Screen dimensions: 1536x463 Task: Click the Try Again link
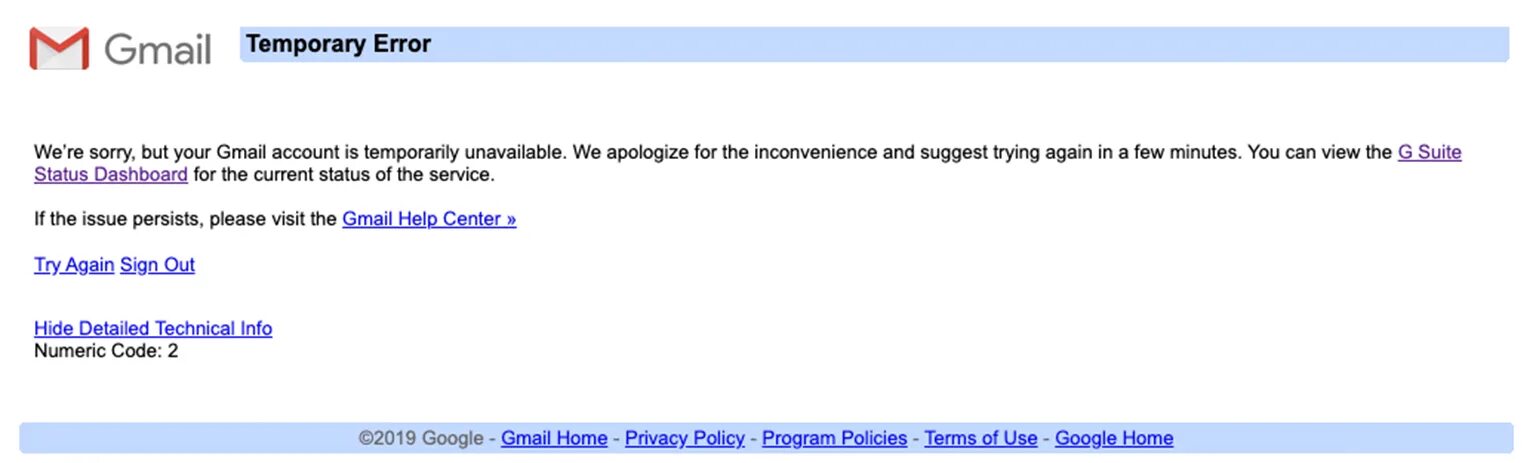(x=73, y=265)
